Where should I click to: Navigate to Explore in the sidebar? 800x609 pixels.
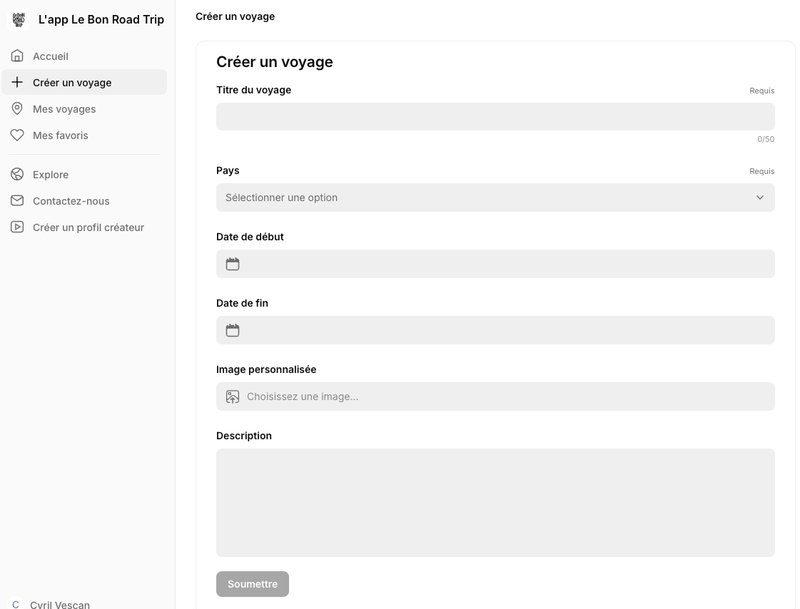tap(84, 174)
